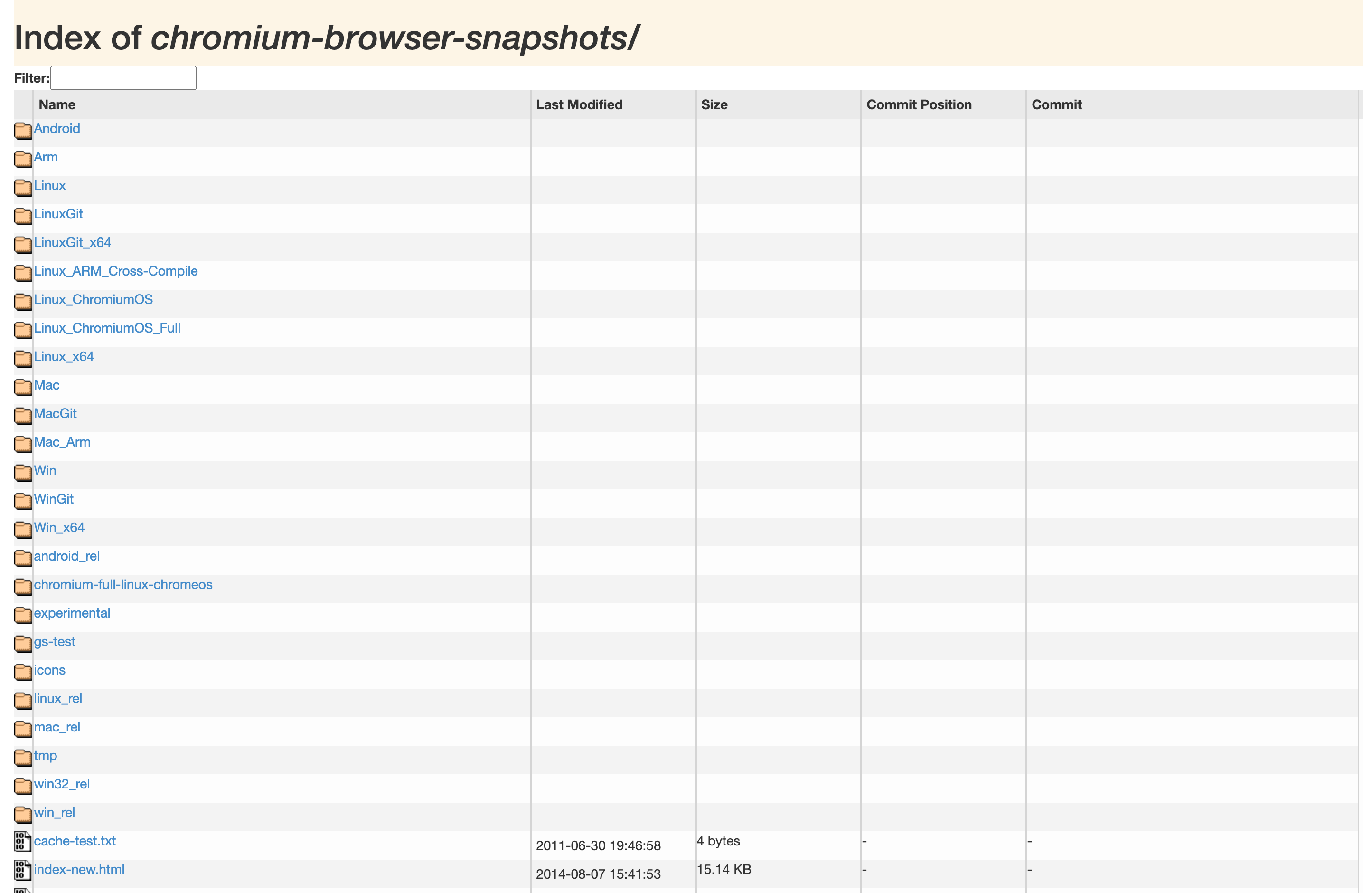Open the win_rel directory link
Viewport: 1372px width, 893px height.
(x=54, y=812)
